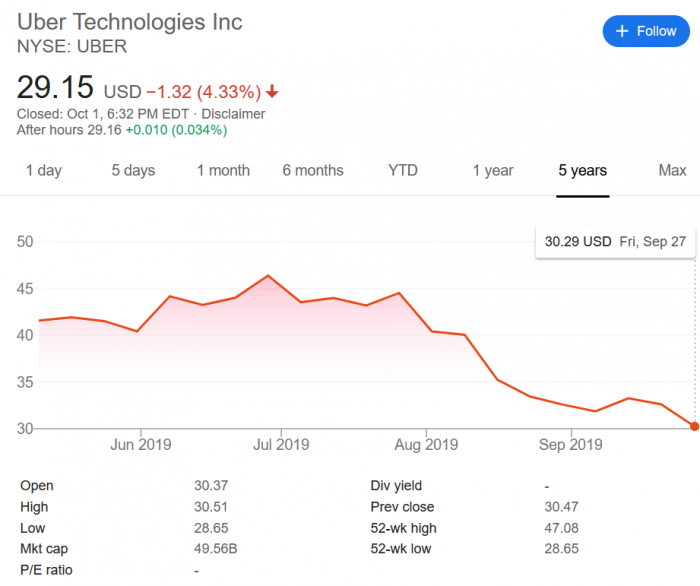This screenshot has height=586, width=700.
Task: Click the Uber Technologies Inc title
Action: [x=129, y=22]
